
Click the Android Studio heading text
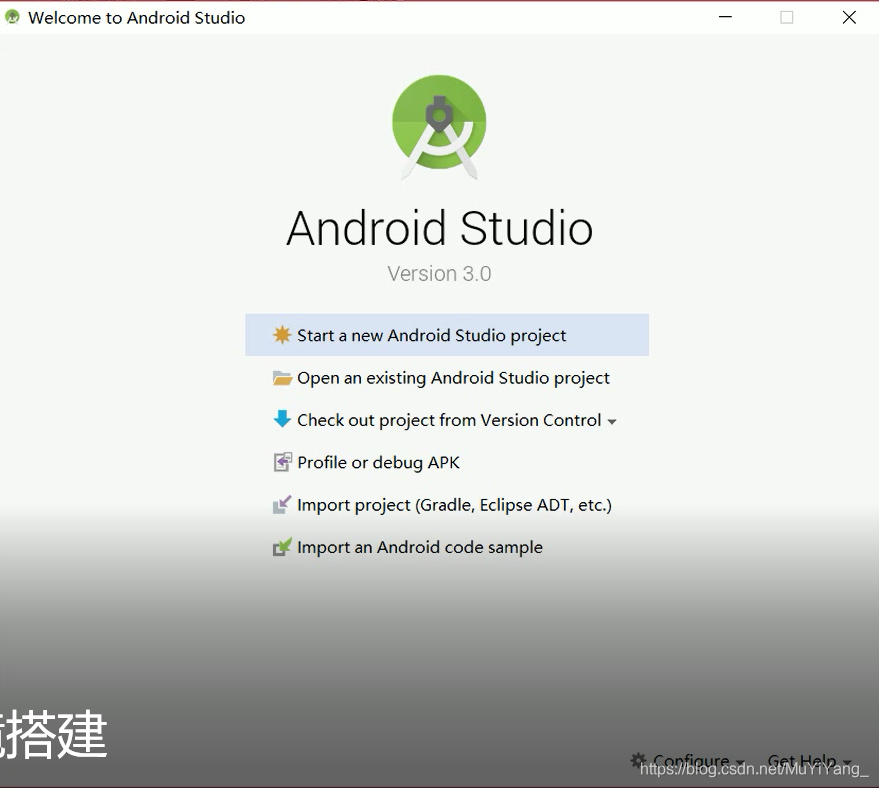click(440, 229)
